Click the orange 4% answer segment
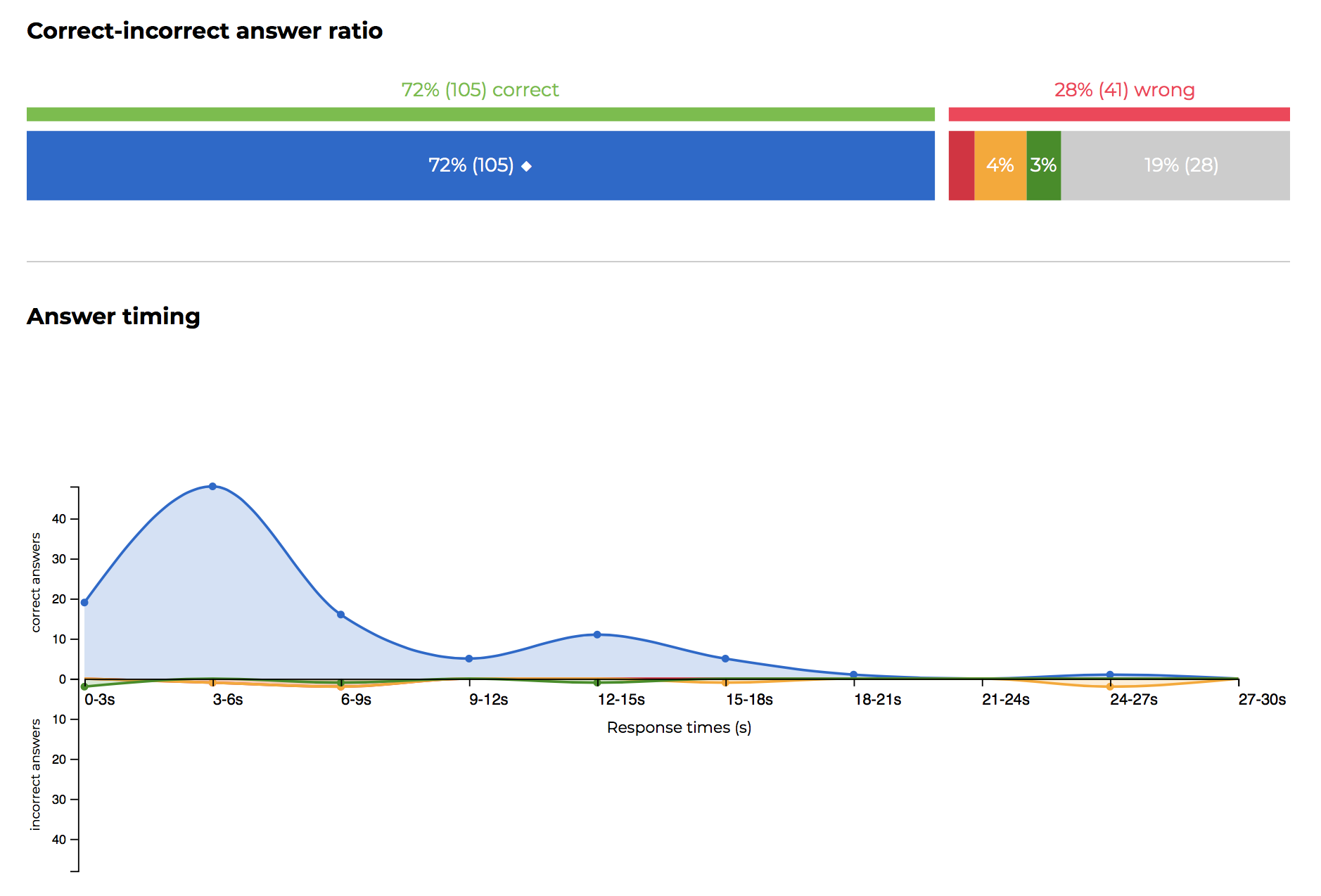 pos(1000,165)
